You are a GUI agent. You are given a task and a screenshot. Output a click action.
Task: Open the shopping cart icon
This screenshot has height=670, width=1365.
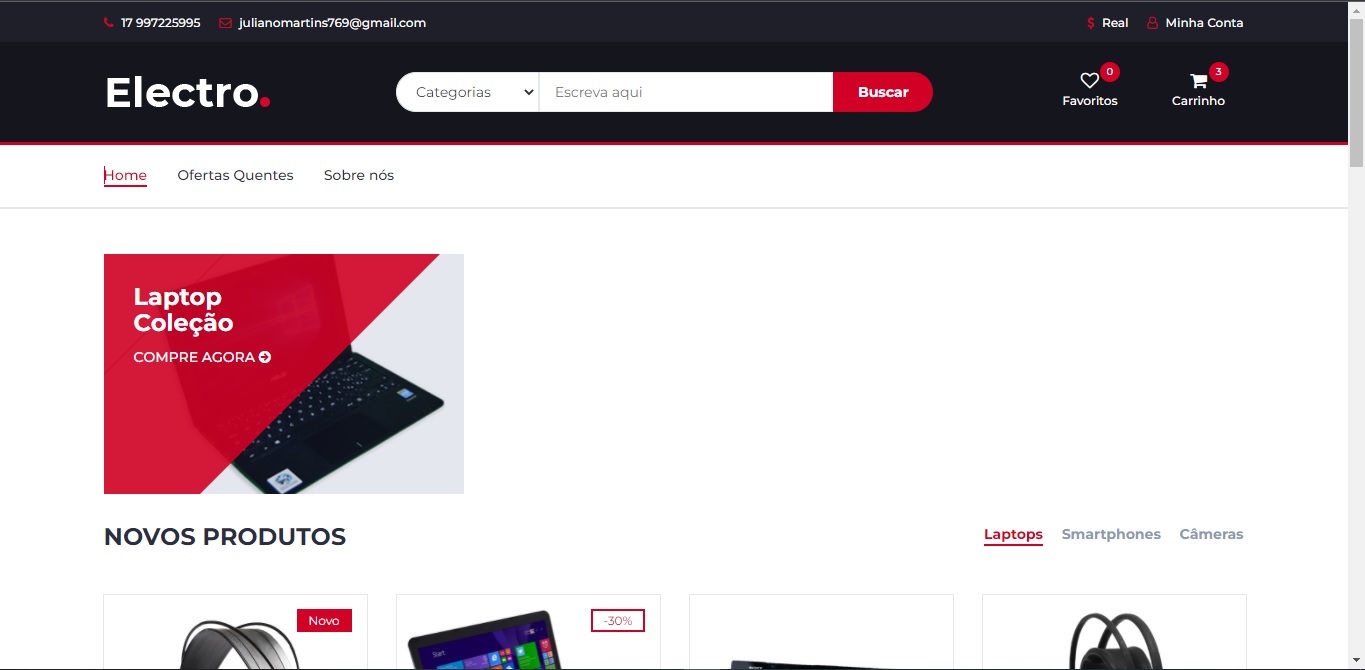coord(1198,81)
